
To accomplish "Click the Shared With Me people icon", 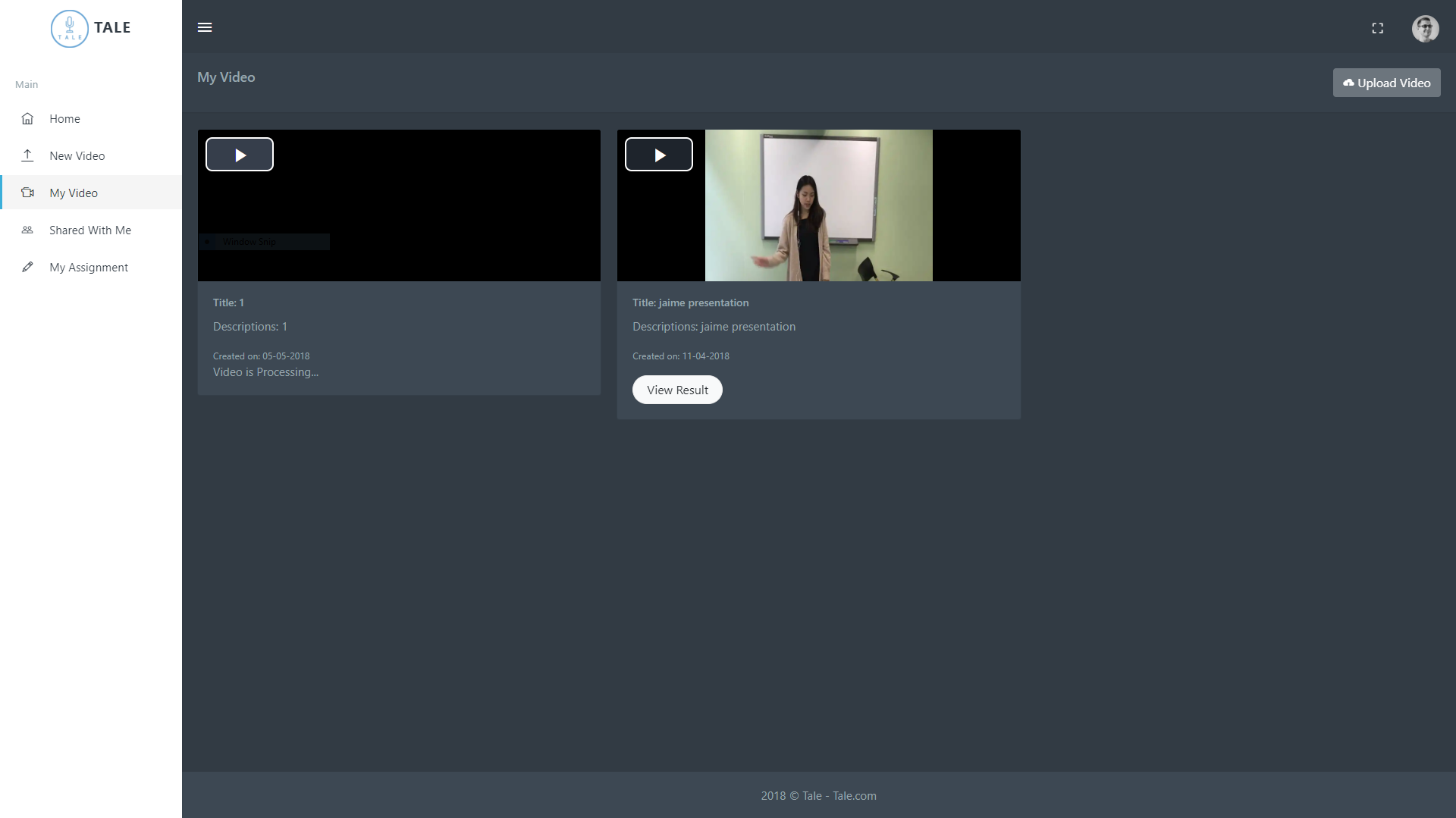I will point(27,230).
